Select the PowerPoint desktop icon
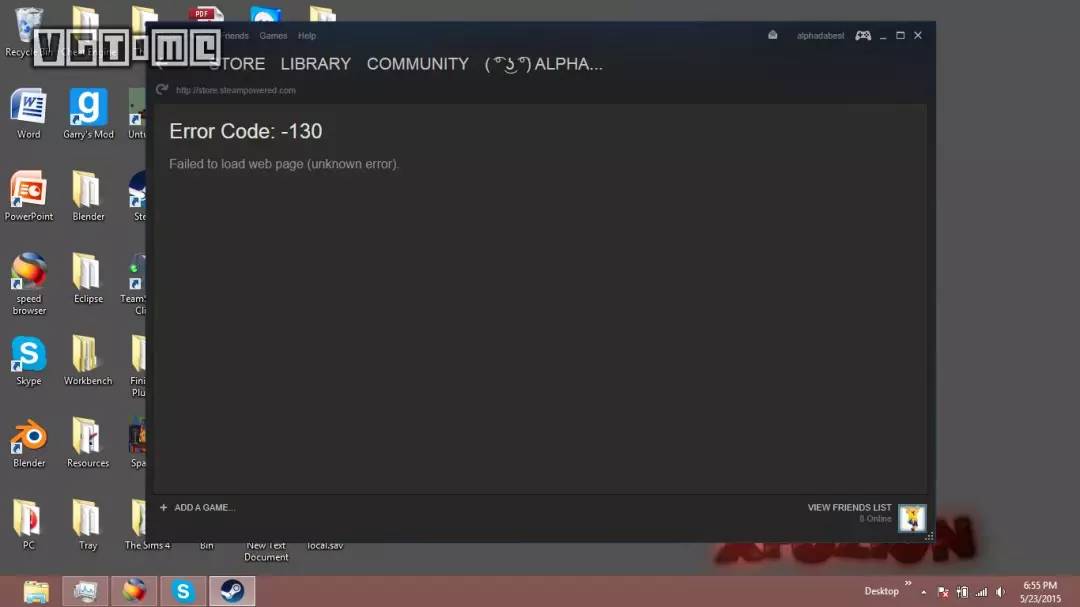The image size is (1080, 607). coord(28,196)
